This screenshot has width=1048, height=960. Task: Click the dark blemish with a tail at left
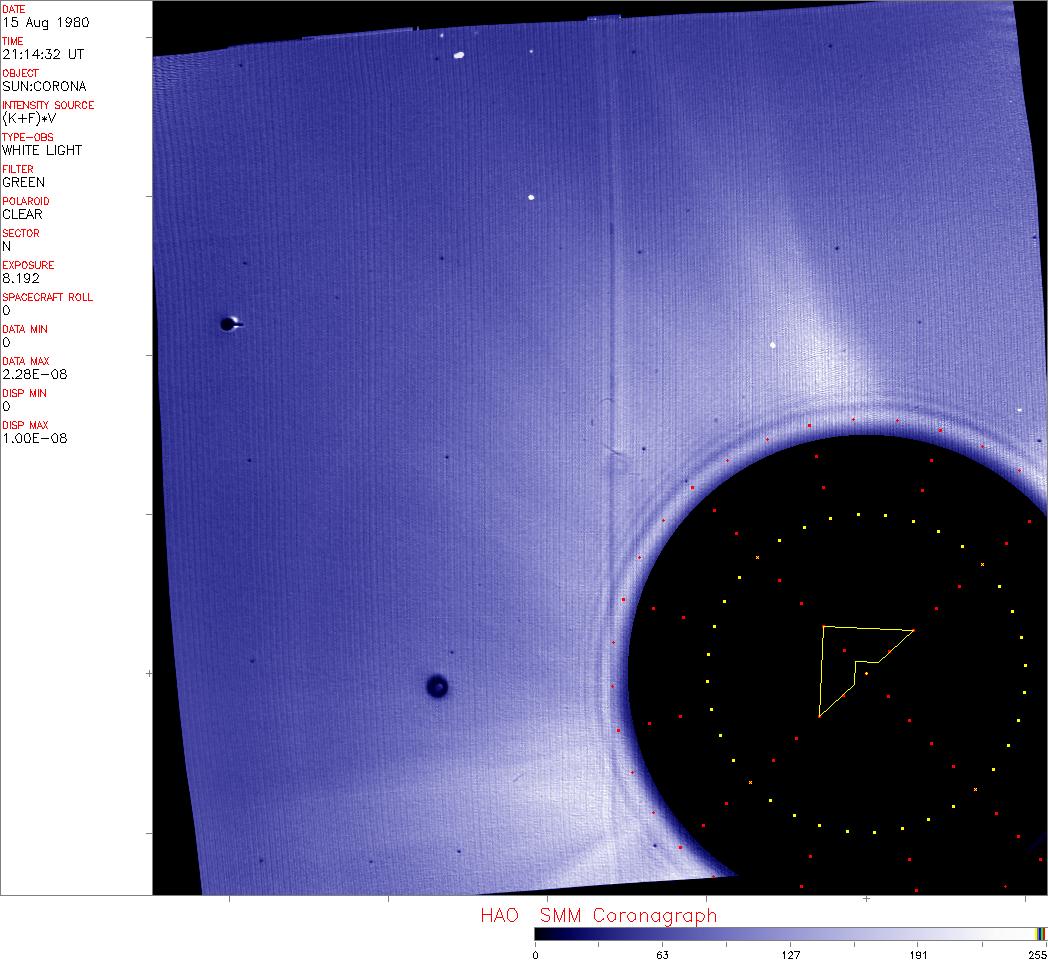(229, 323)
